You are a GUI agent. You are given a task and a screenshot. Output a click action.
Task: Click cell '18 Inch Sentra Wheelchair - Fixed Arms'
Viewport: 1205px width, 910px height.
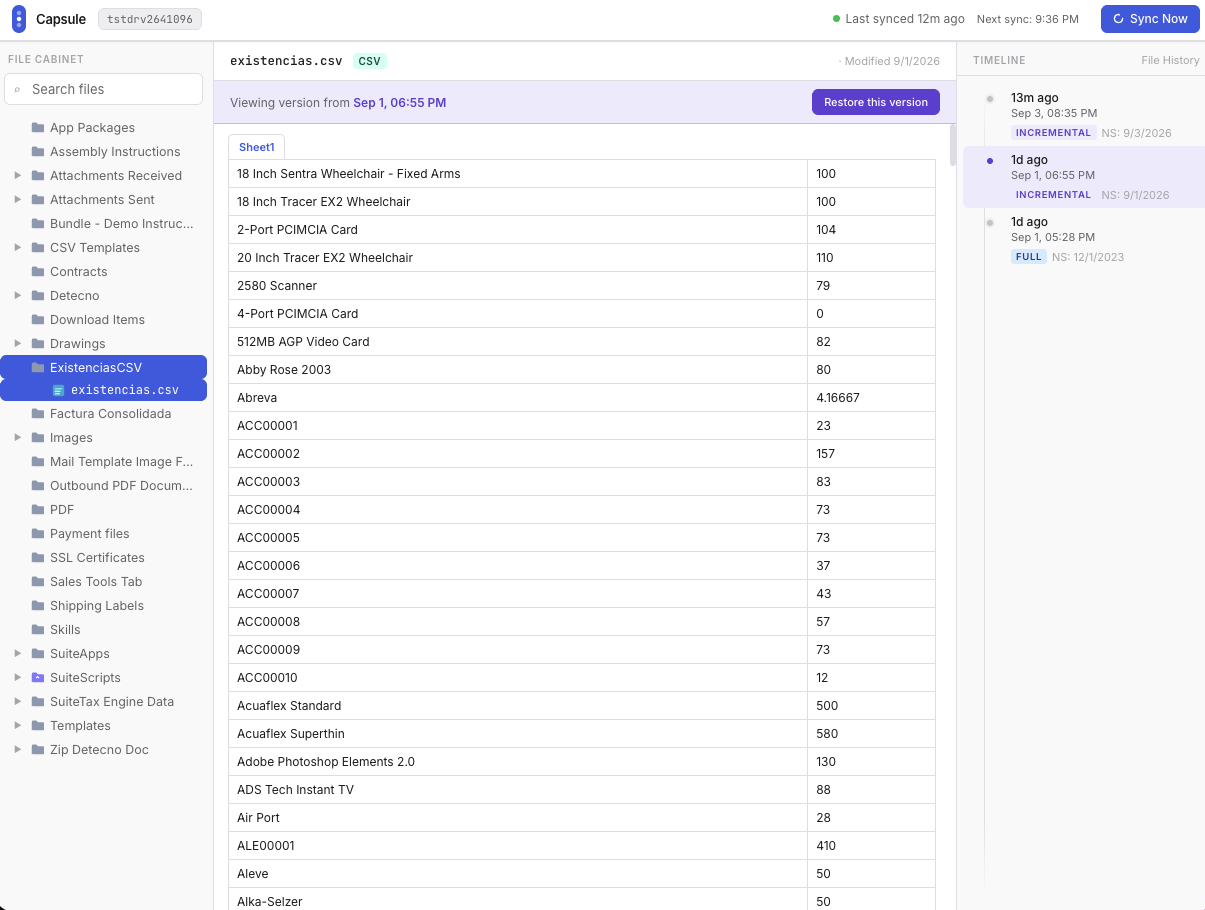pyautogui.click(x=518, y=174)
